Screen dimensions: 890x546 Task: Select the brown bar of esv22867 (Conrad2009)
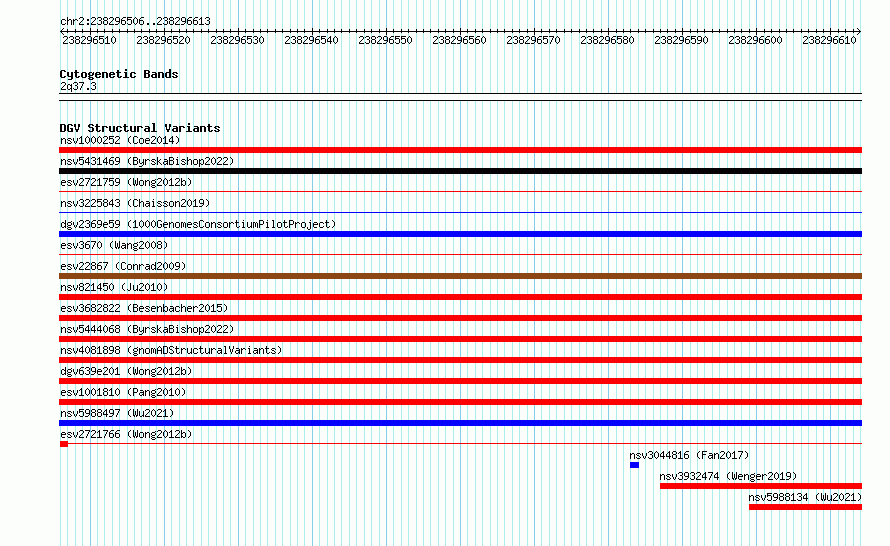pyautogui.click(x=460, y=276)
